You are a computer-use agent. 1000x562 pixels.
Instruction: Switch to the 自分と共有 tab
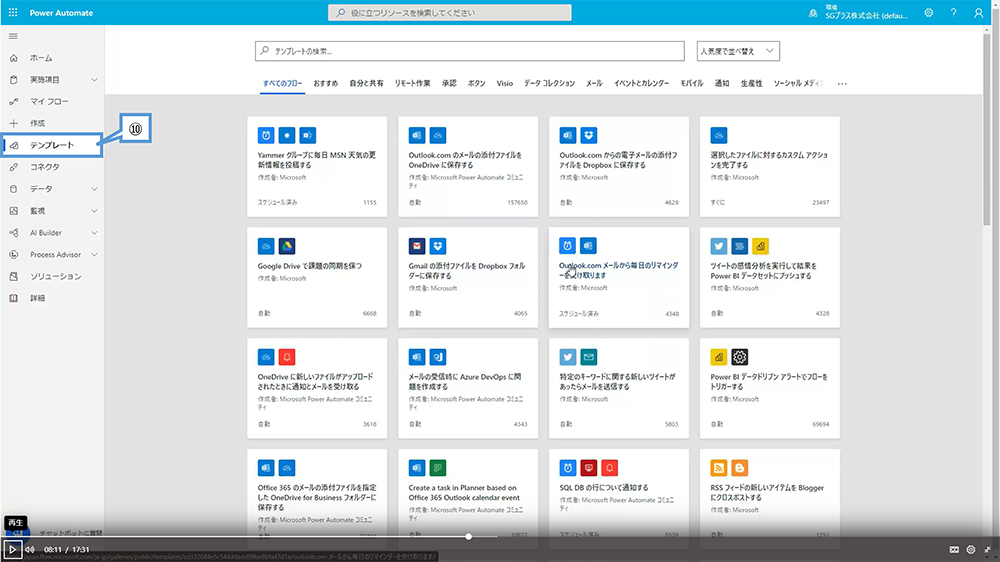pos(366,84)
